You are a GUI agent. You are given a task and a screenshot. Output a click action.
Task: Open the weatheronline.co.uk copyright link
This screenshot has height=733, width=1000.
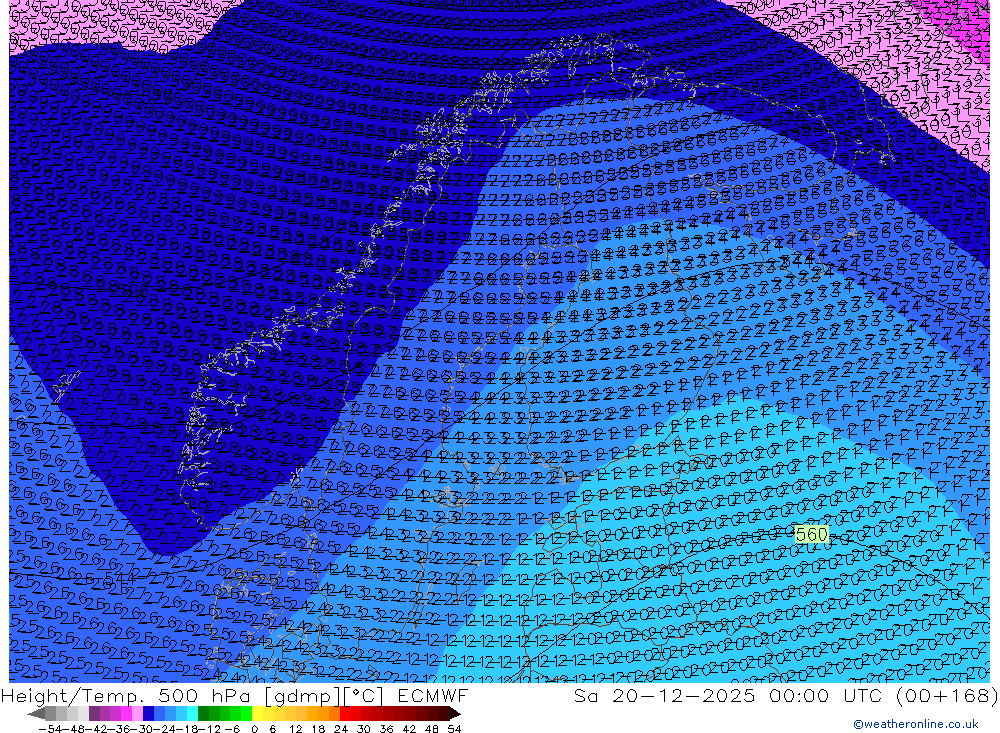[916, 724]
